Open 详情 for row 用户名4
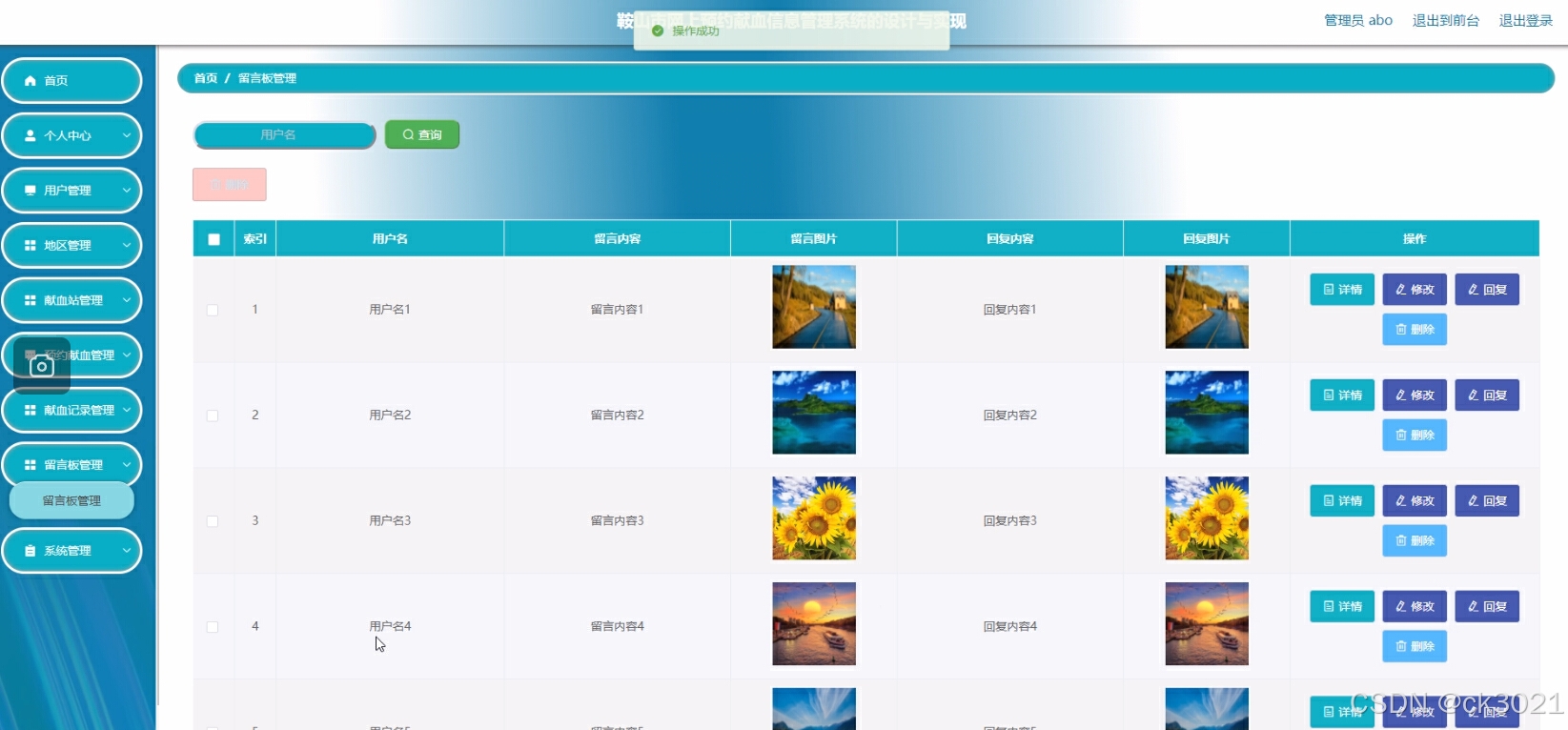This screenshot has width=1568, height=730. pyautogui.click(x=1342, y=607)
